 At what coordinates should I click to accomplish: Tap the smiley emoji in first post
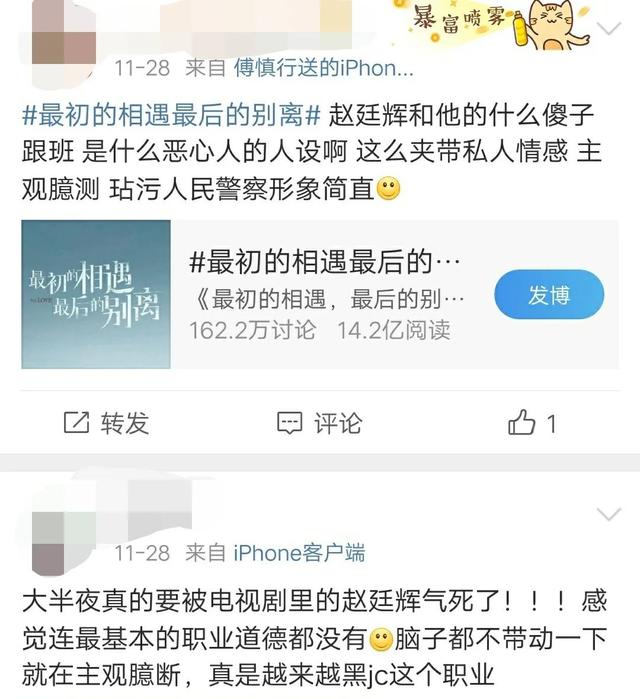[389, 189]
